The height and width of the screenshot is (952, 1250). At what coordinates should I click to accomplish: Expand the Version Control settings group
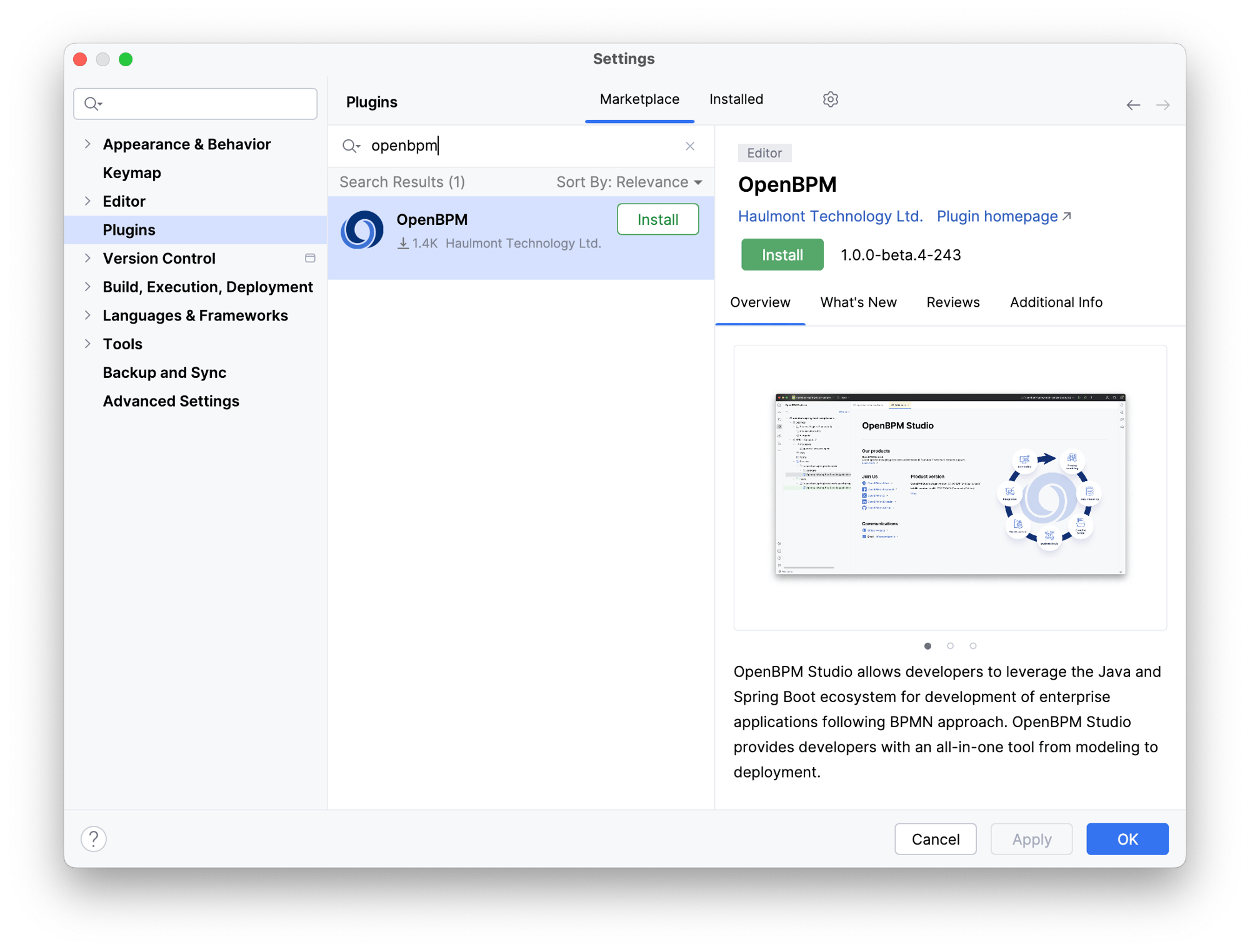(x=88, y=257)
